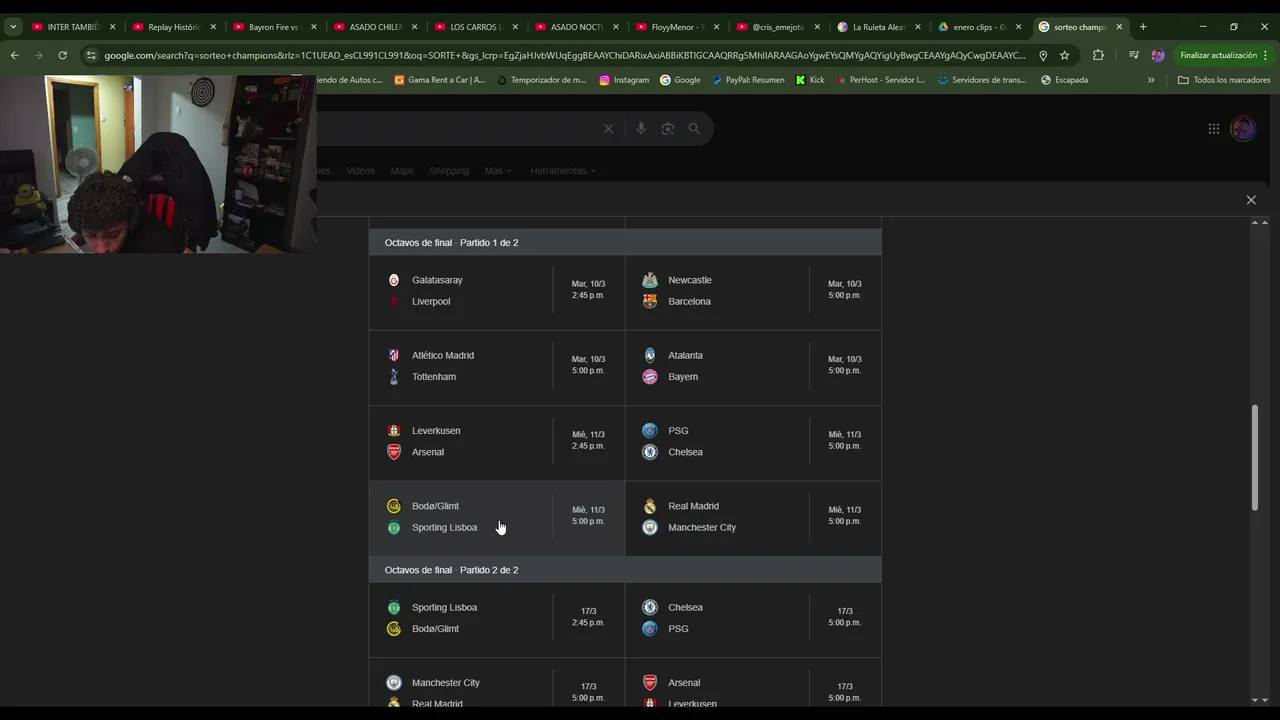Open the Servidores de trans... bookmark
This screenshot has height=720, width=1280.
(x=982, y=80)
